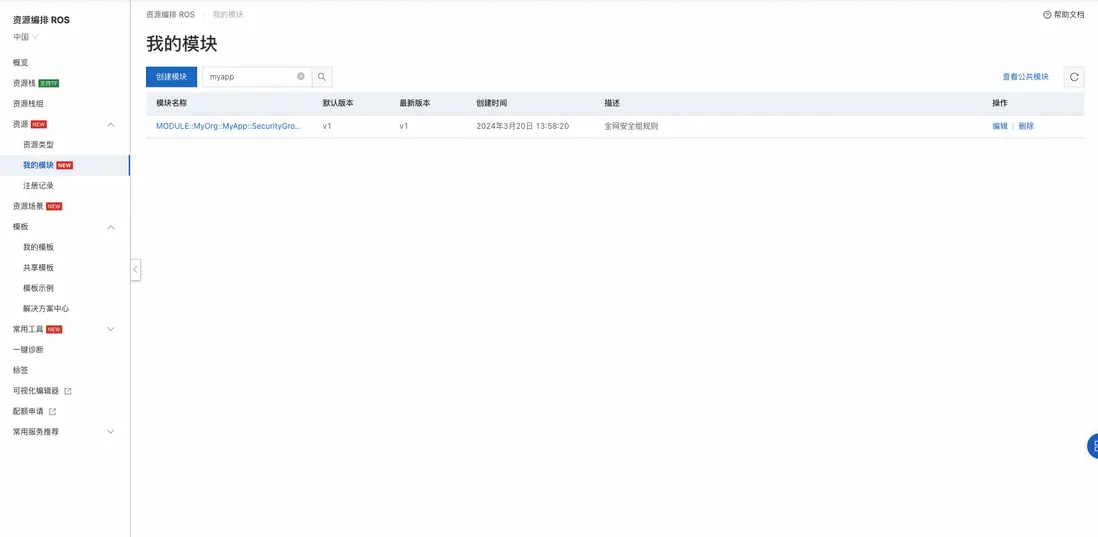Click 编辑 for the MyApp module
Image resolution: width=1098 pixels, height=537 pixels.
click(x=999, y=127)
